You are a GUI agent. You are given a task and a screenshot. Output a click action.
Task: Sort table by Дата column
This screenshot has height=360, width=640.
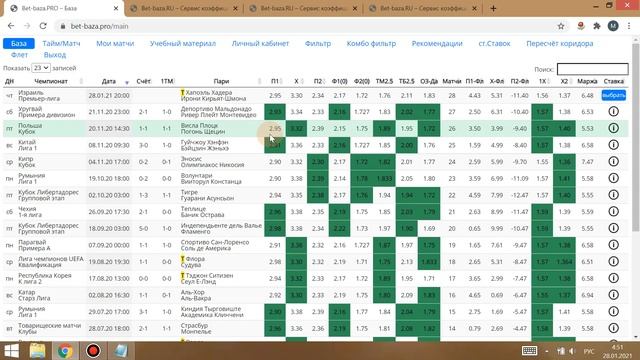(x=109, y=81)
